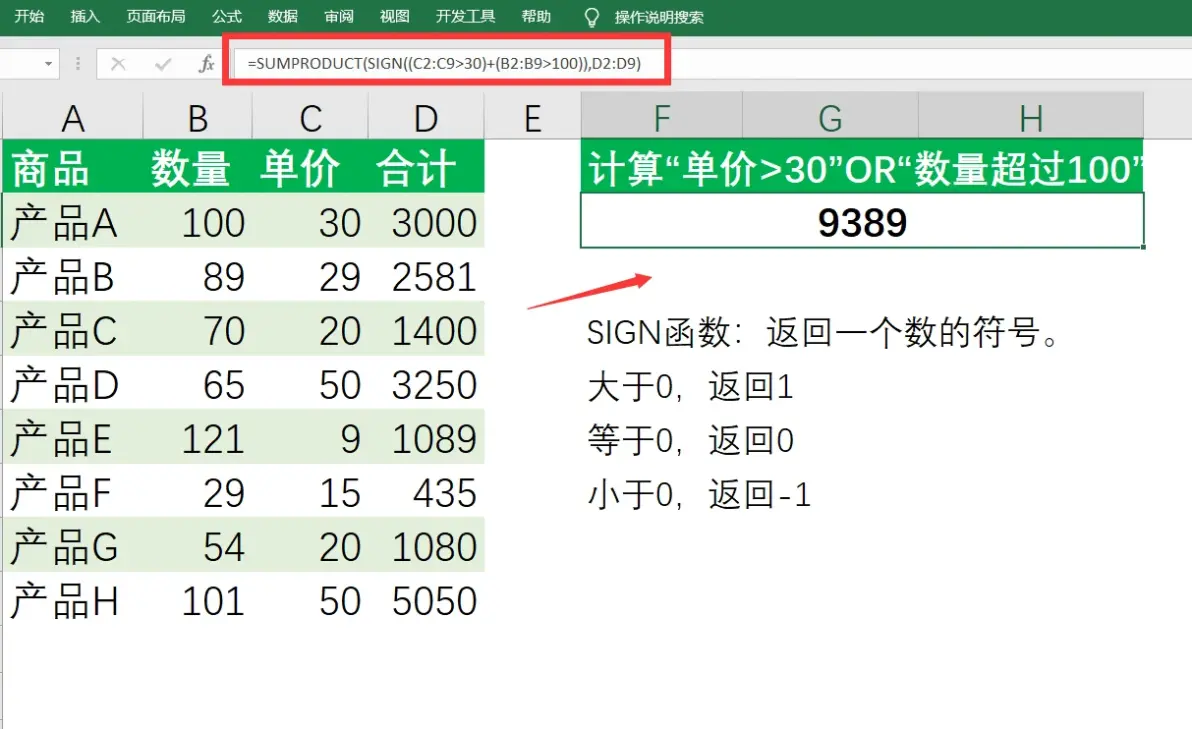Select column C header
This screenshot has height=729, width=1192.
pyautogui.click(x=310, y=118)
